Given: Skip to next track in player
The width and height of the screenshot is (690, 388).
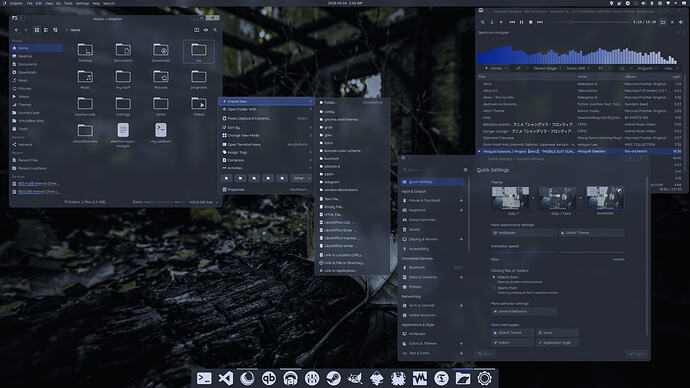Looking at the screenshot, I should [540, 22].
